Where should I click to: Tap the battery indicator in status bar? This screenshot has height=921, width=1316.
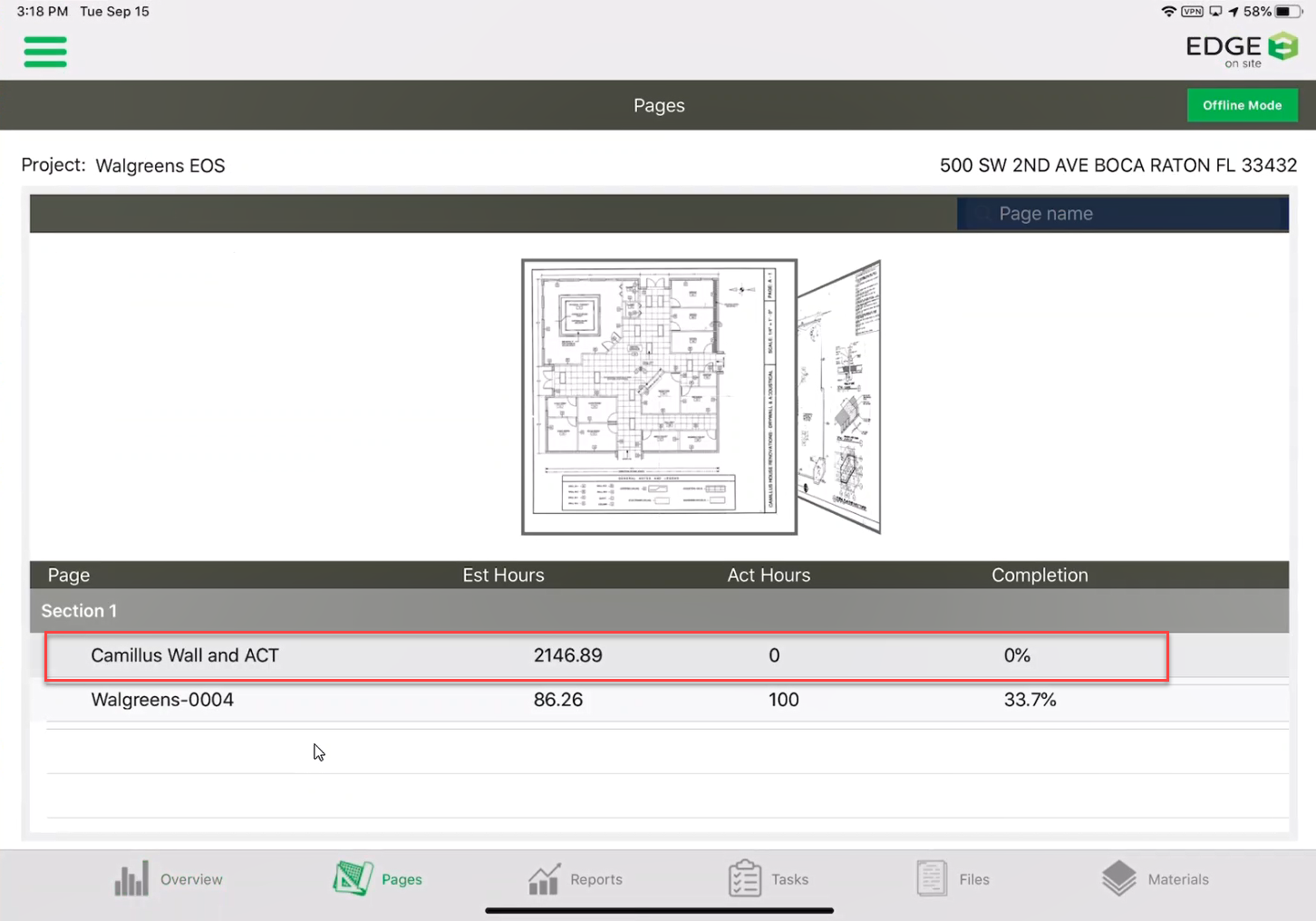tap(1287, 12)
